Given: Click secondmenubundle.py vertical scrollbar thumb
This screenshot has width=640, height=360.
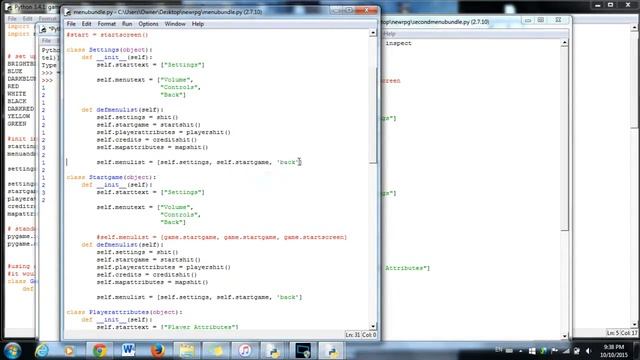Looking at the screenshot, I should click(x=564, y=139).
